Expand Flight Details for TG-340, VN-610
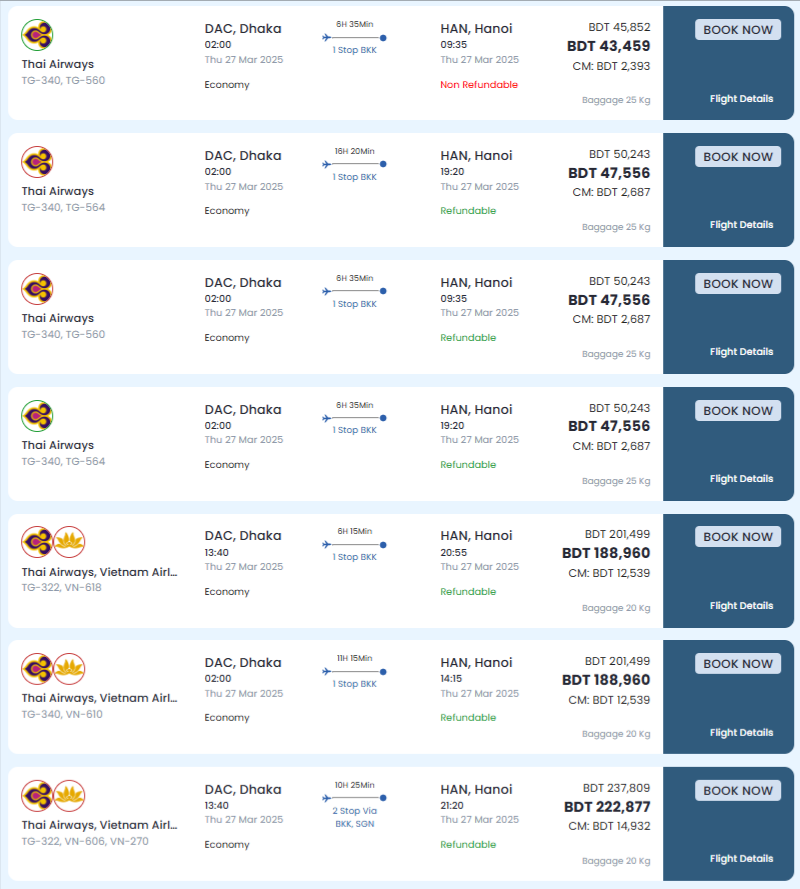Screen dimensions: 800x889 tap(741, 733)
